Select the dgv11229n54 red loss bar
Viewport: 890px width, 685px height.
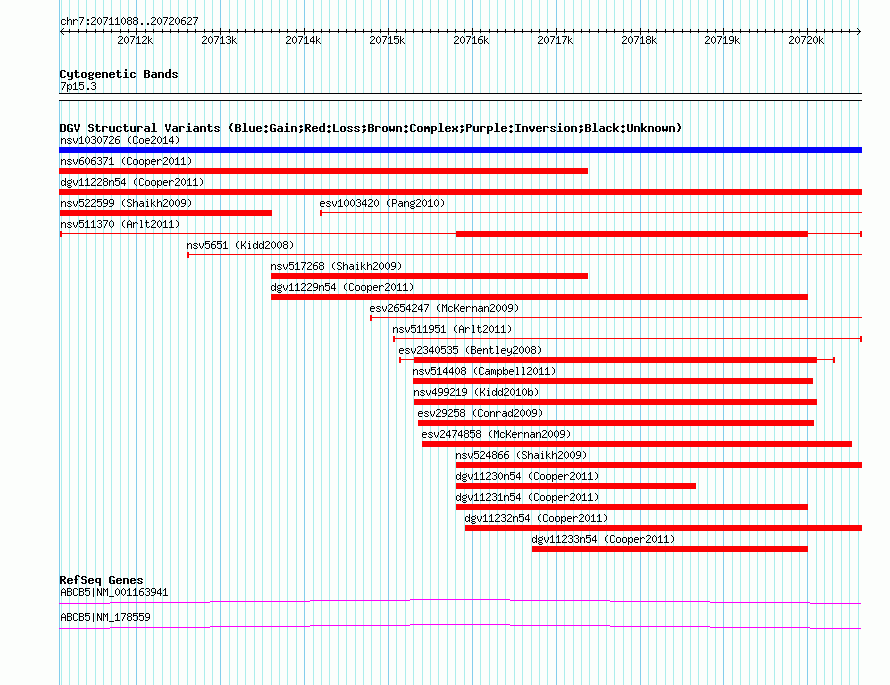(x=539, y=297)
